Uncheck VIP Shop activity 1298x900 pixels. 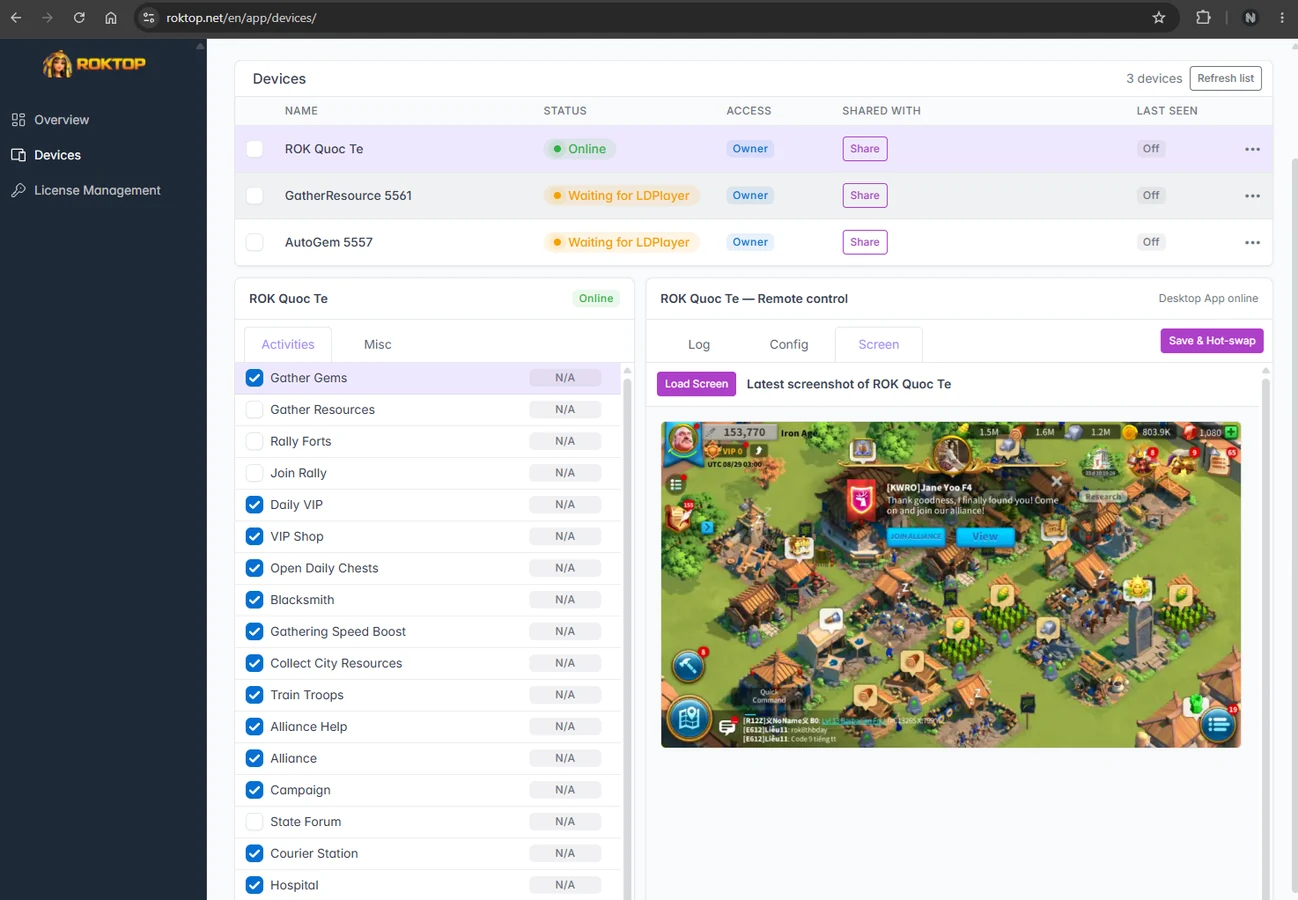point(254,536)
